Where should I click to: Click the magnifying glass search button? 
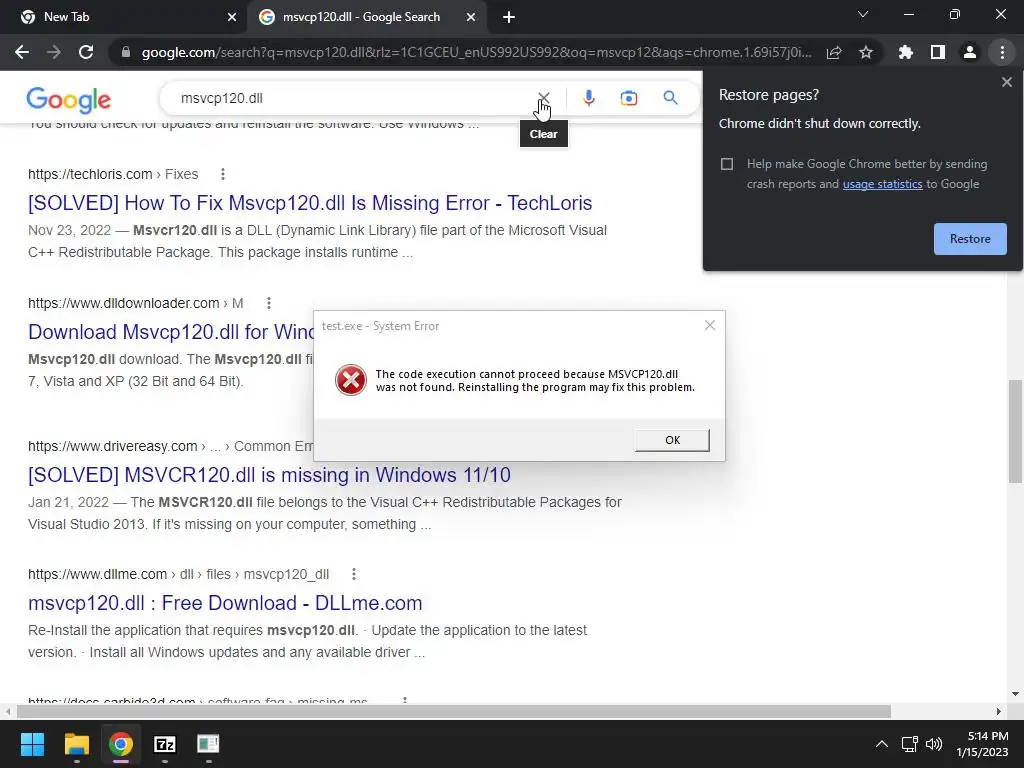(670, 98)
